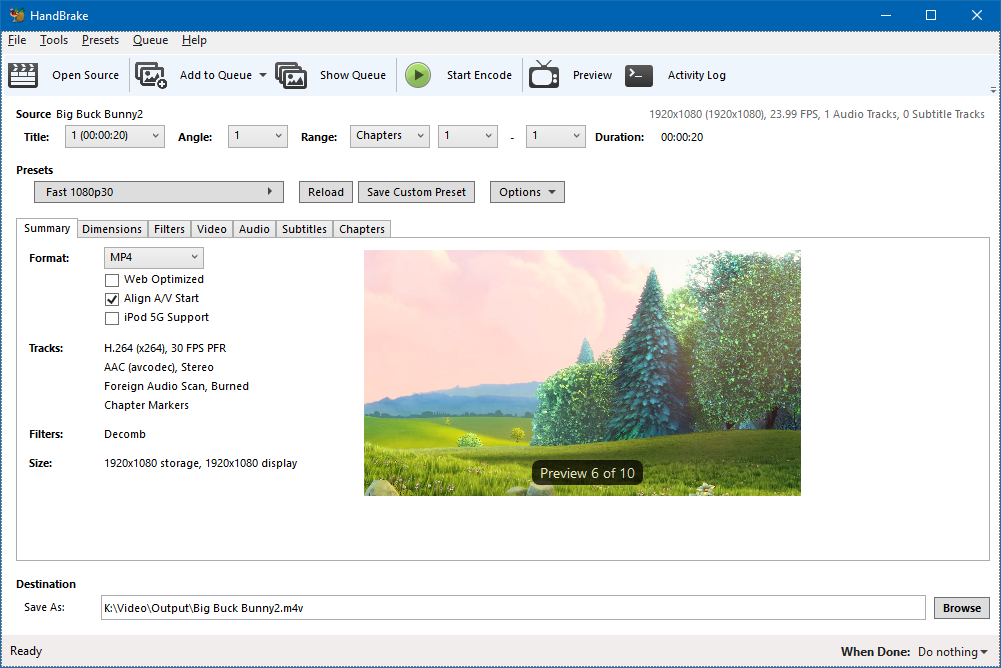Click the H.264 (x264), 30 FPS PFR track text
The image size is (1001, 668).
pyautogui.click(x=165, y=348)
